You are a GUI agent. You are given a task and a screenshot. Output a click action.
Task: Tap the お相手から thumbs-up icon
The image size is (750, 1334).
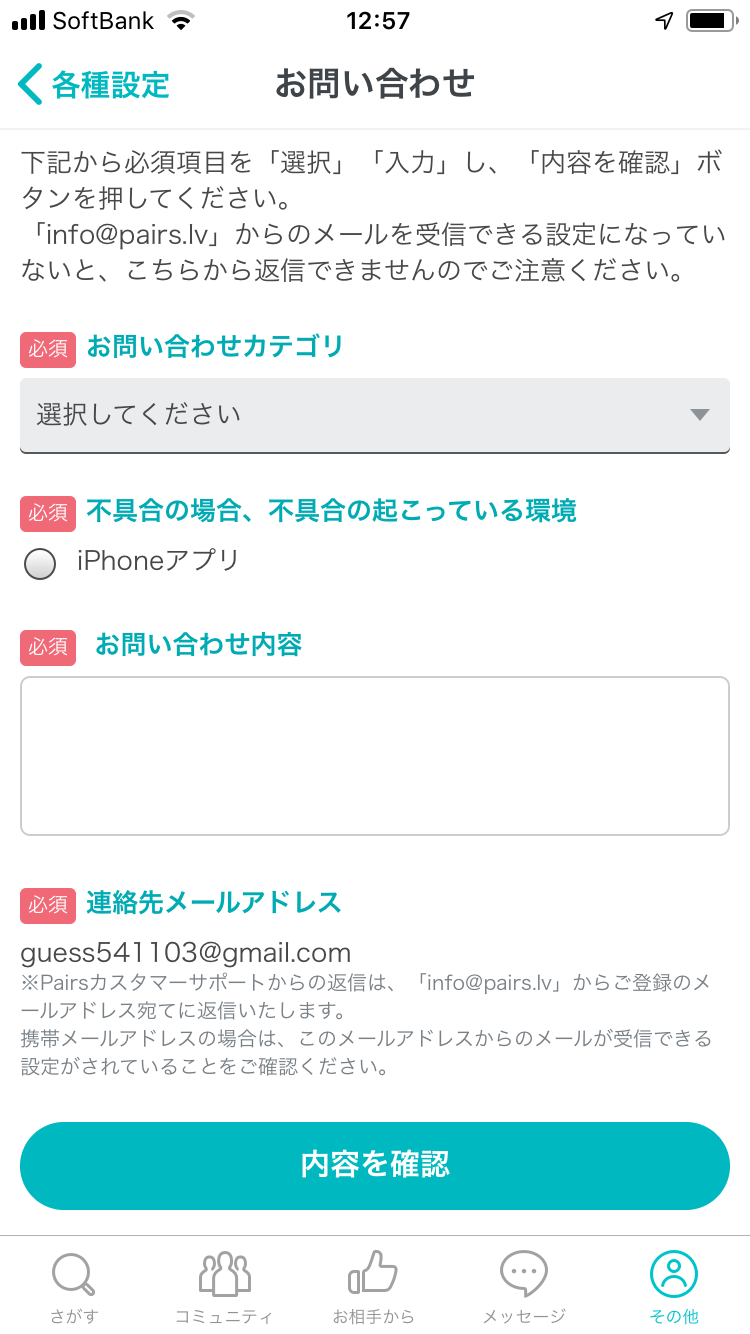pos(373,1273)
